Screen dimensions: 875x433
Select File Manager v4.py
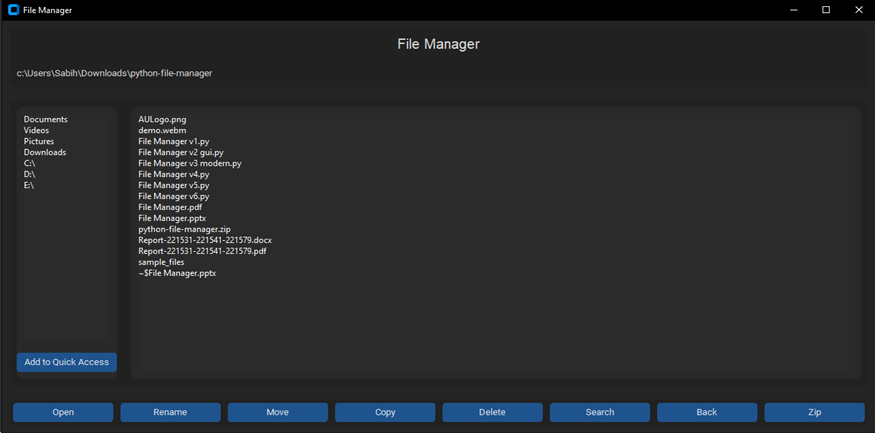click(x=174, y=174)
